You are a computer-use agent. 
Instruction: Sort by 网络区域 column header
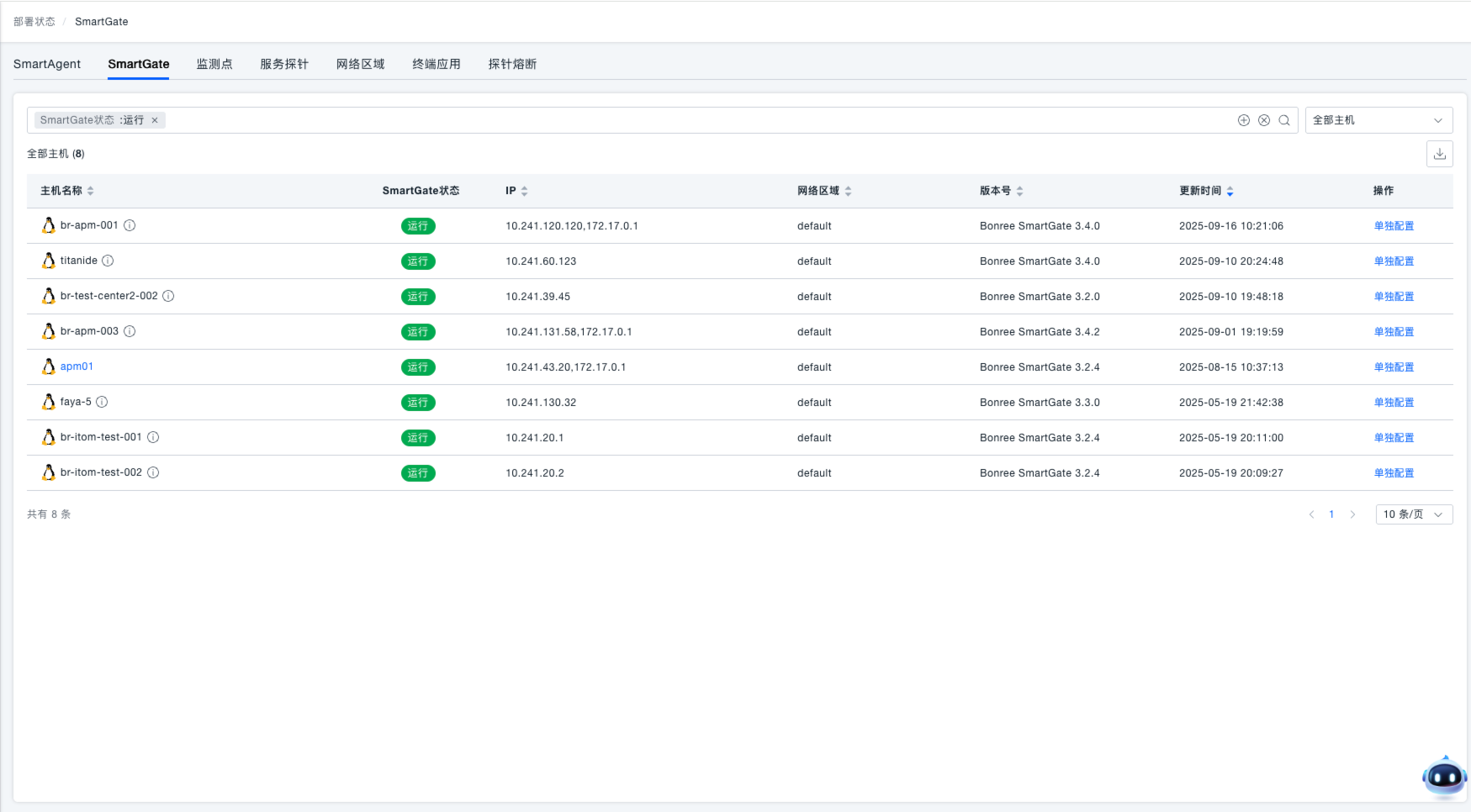click(848, 191)
